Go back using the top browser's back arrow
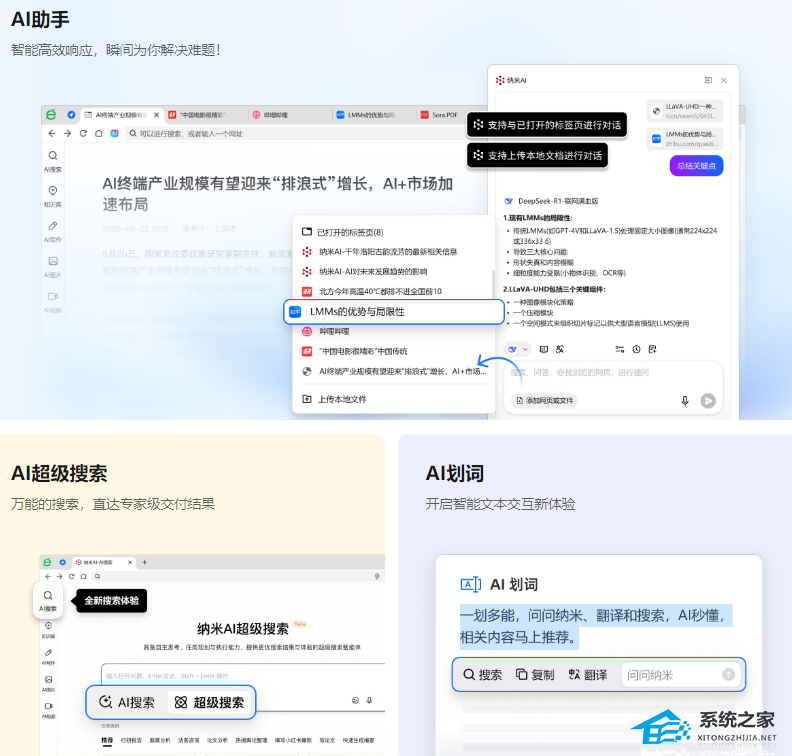The width and height of the screenshot is (792, 756). (x=52, y=133)
